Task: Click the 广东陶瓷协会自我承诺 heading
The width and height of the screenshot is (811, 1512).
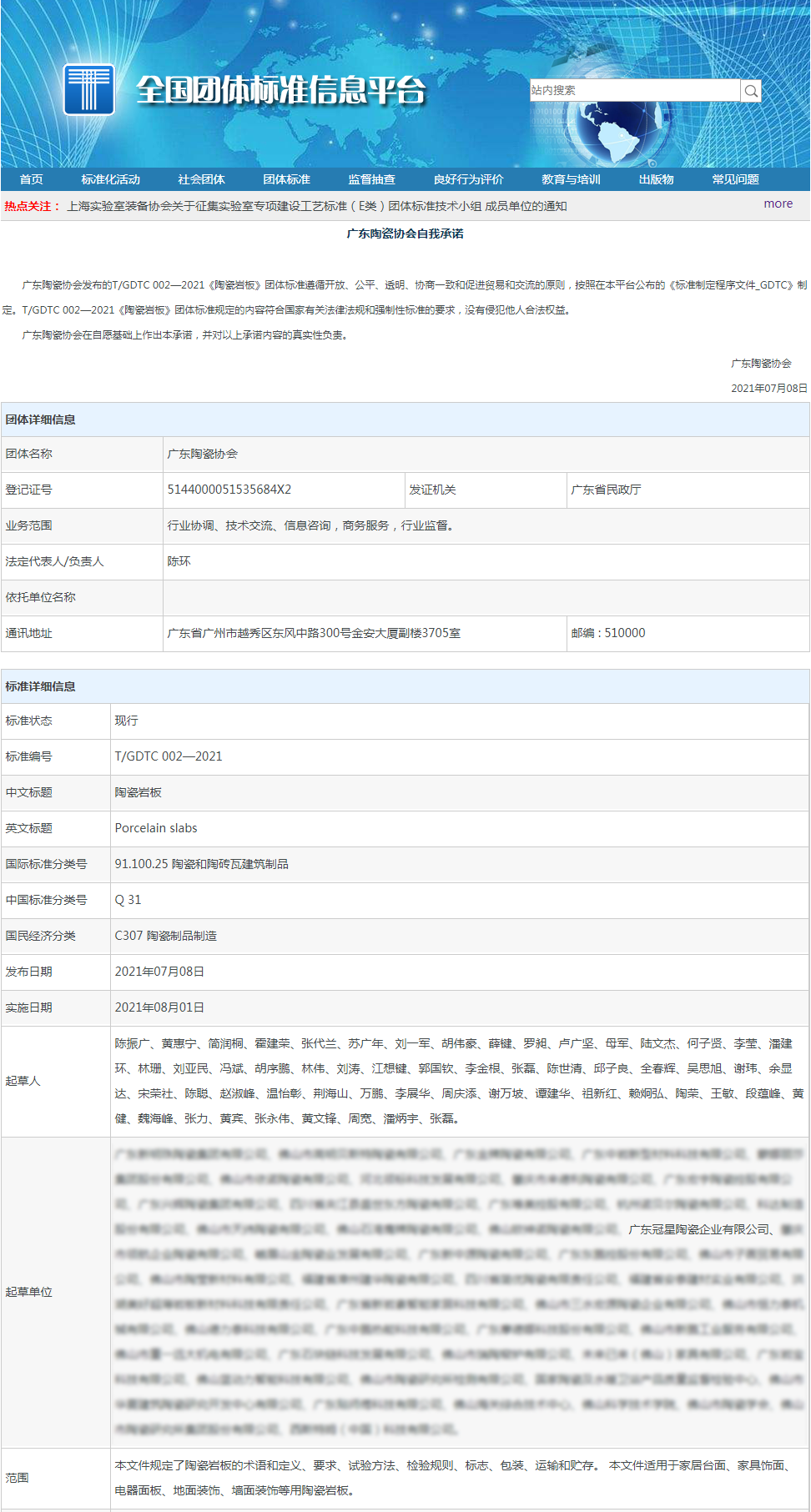Action: (405, 234)
